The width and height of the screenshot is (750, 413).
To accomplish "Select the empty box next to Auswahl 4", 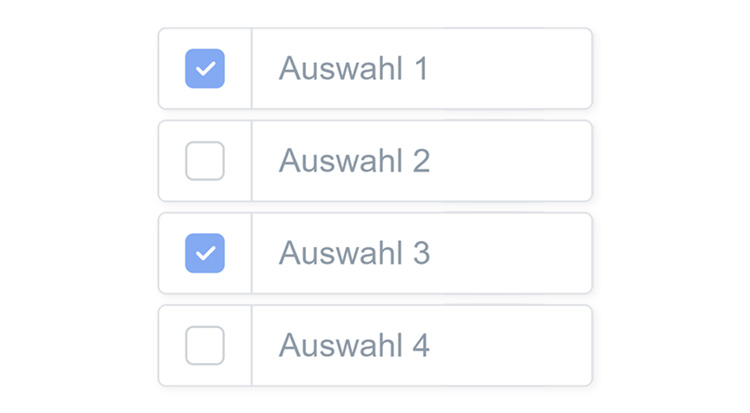I will point(205,345).
